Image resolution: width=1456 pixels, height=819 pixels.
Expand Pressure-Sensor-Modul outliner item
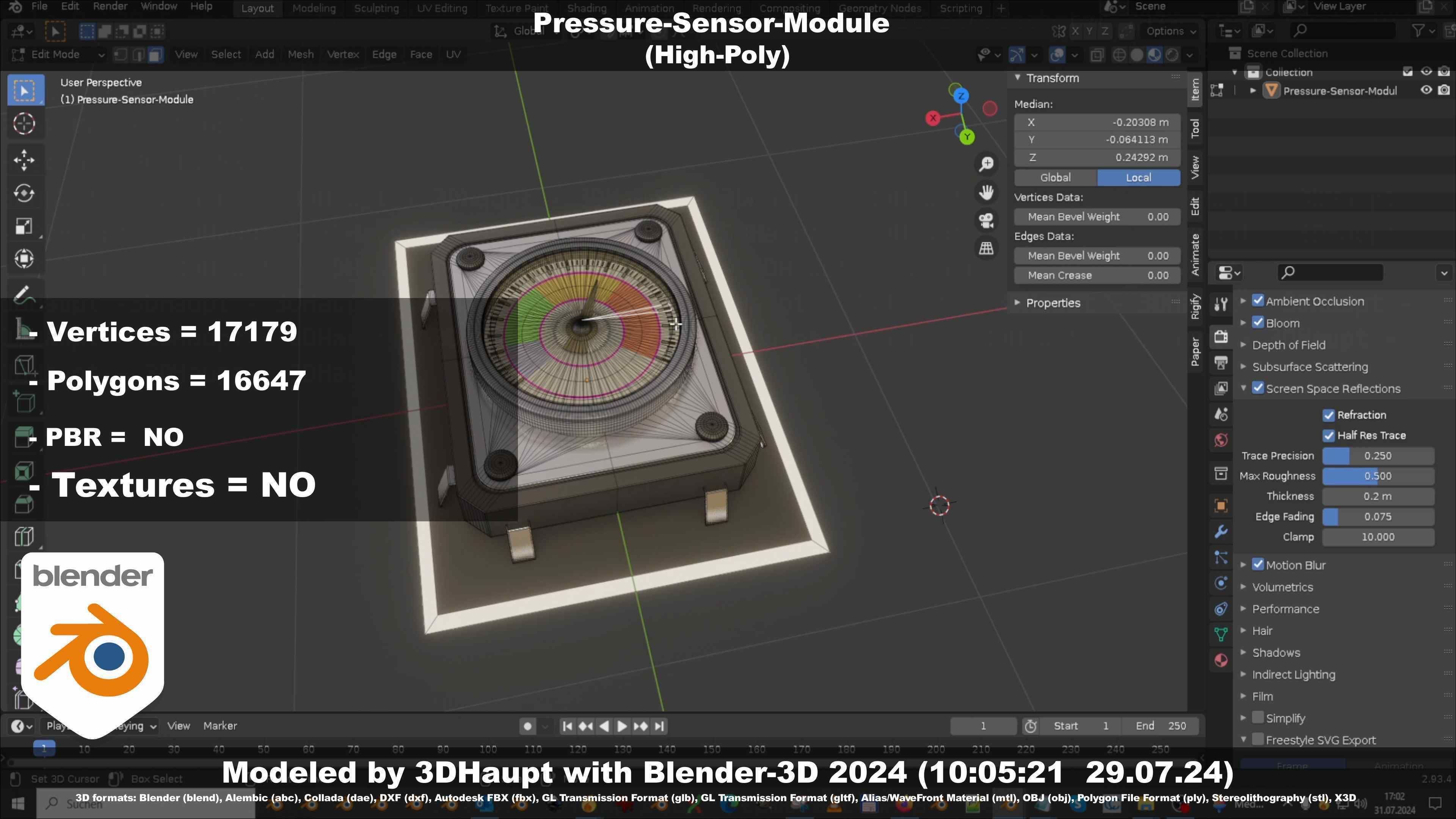click(x=1253, y=91)
